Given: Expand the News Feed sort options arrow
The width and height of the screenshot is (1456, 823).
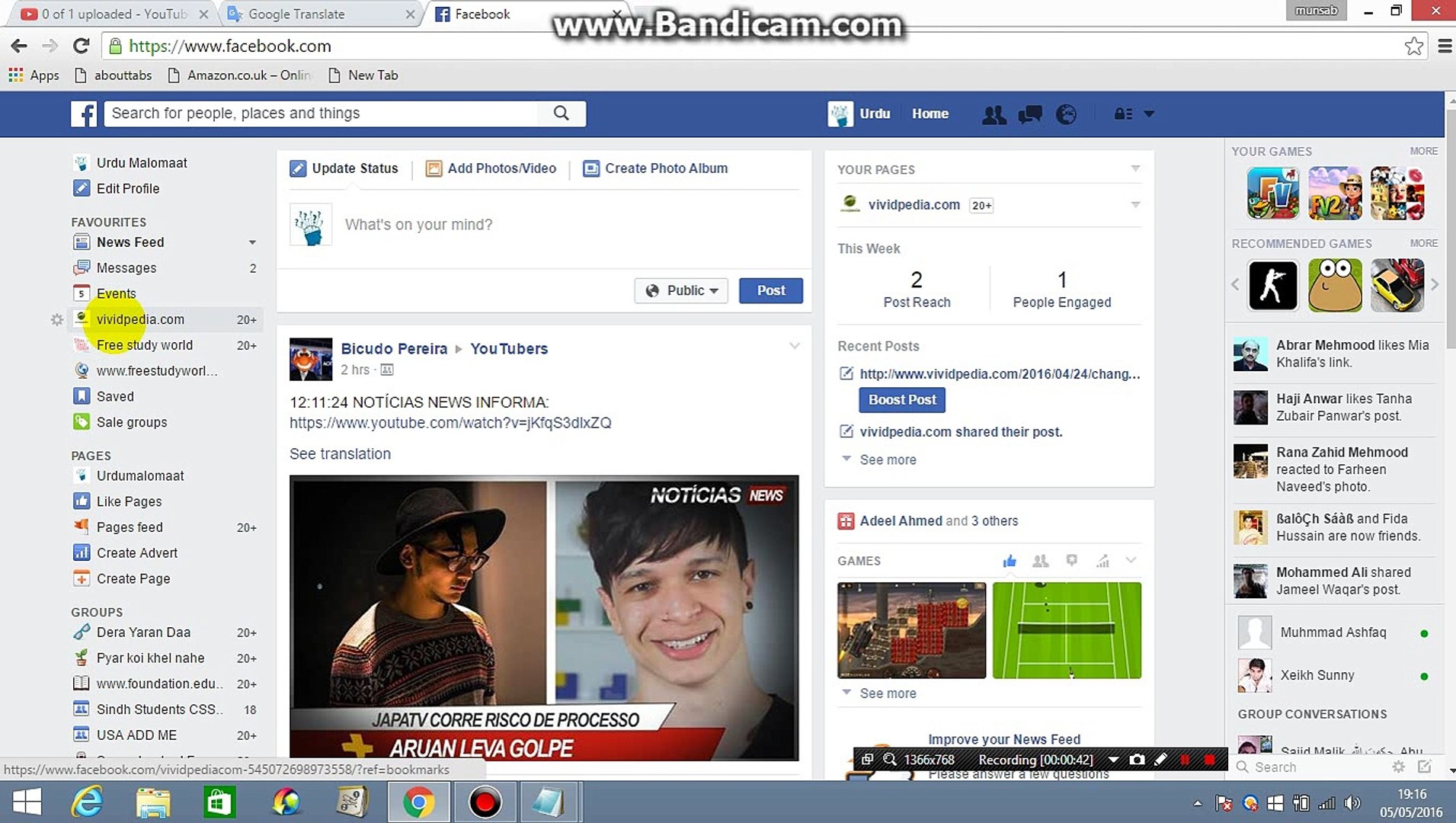Looking at the screenshot, I should point(252,242).
